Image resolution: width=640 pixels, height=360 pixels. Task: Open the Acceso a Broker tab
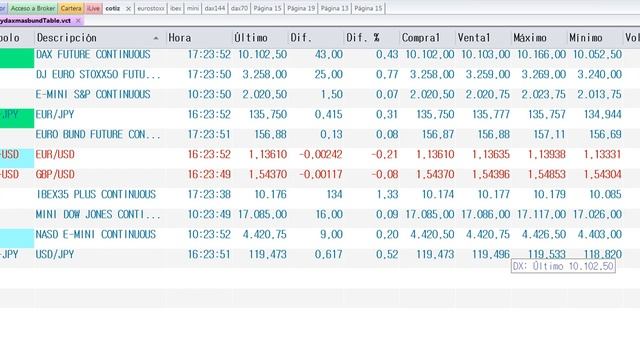point(33,8)
